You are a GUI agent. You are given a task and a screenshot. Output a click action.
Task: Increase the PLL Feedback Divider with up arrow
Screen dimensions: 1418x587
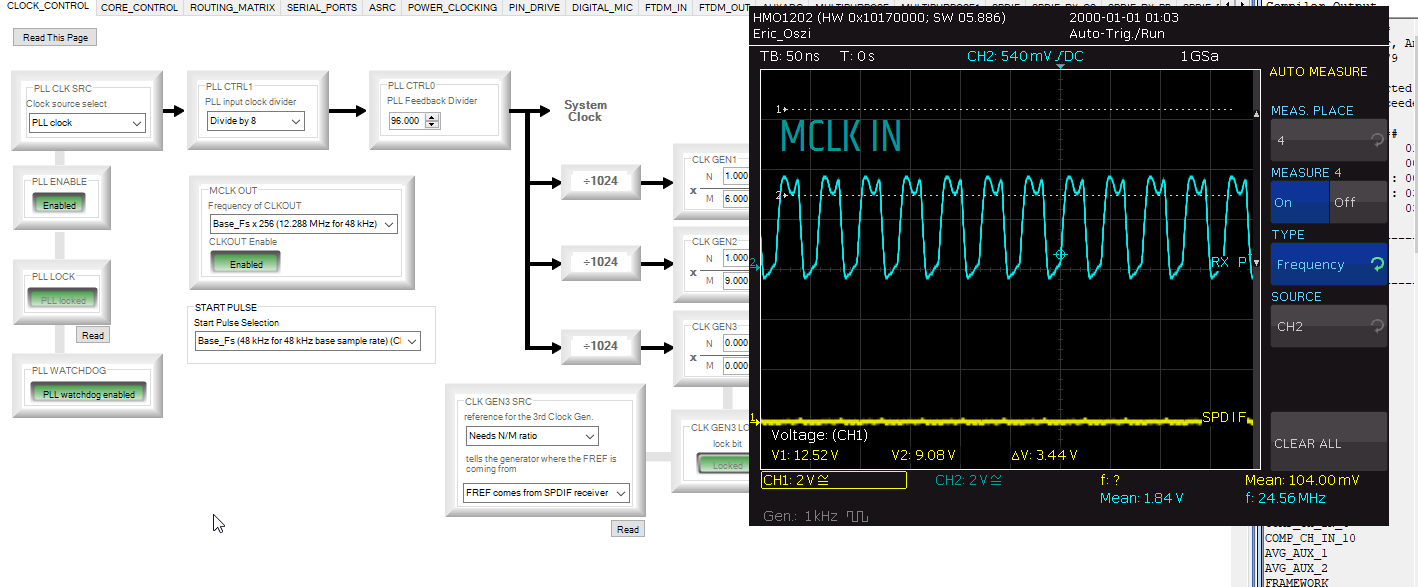coord(433,117)
